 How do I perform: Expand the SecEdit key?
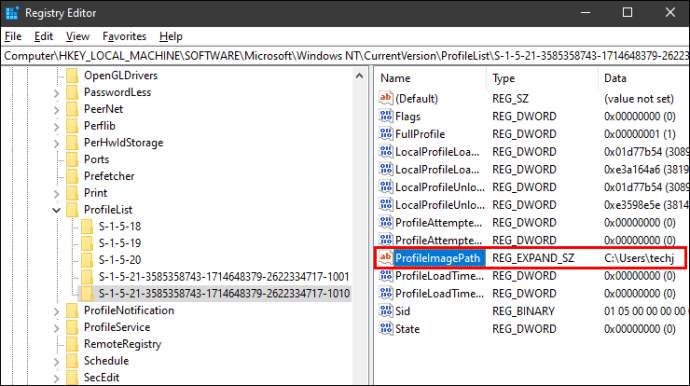pyautogui.click(x=56, y=378)
